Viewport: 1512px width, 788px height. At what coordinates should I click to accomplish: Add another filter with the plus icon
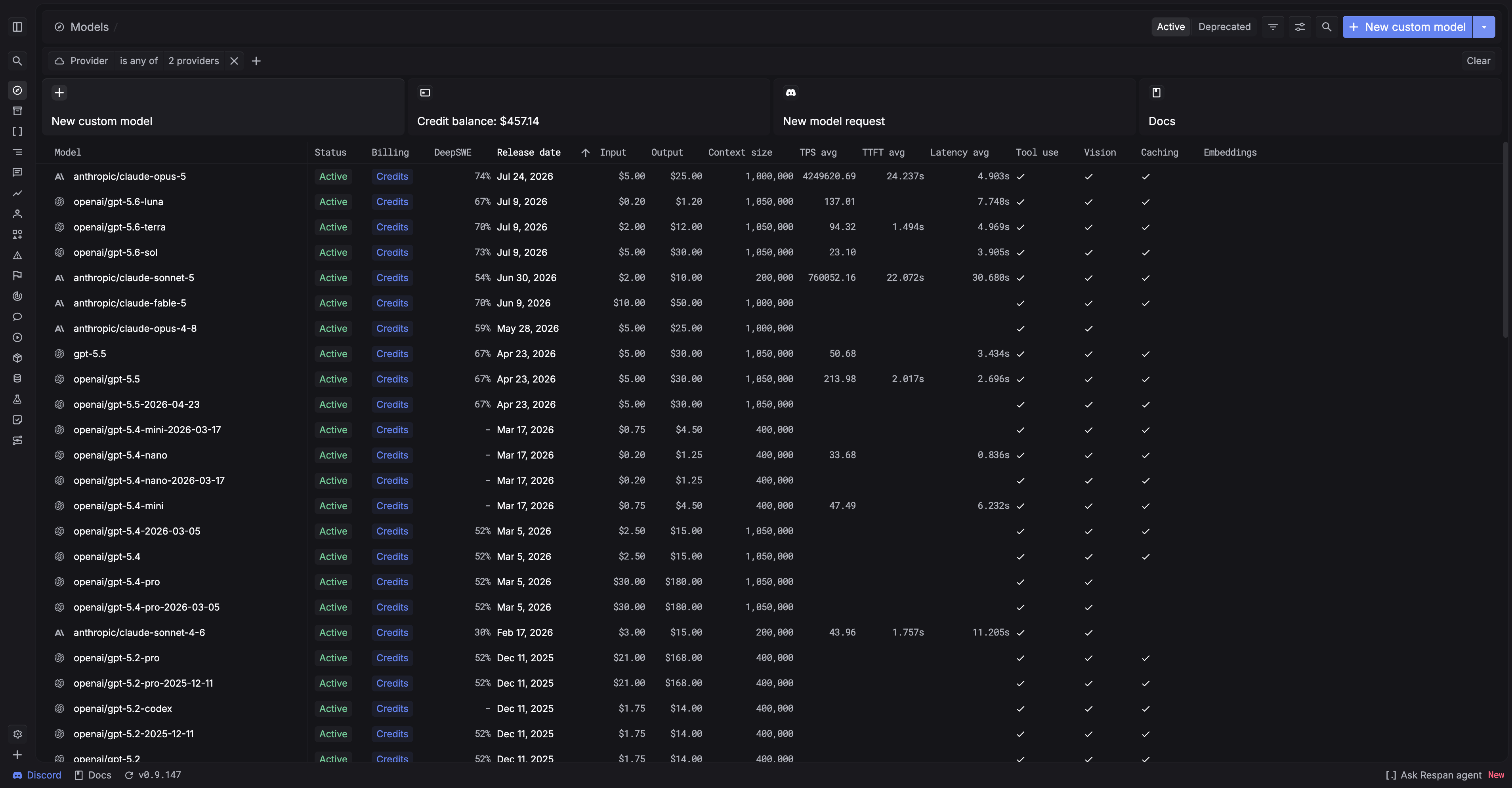pyautogui.click(x=256, y=61)
